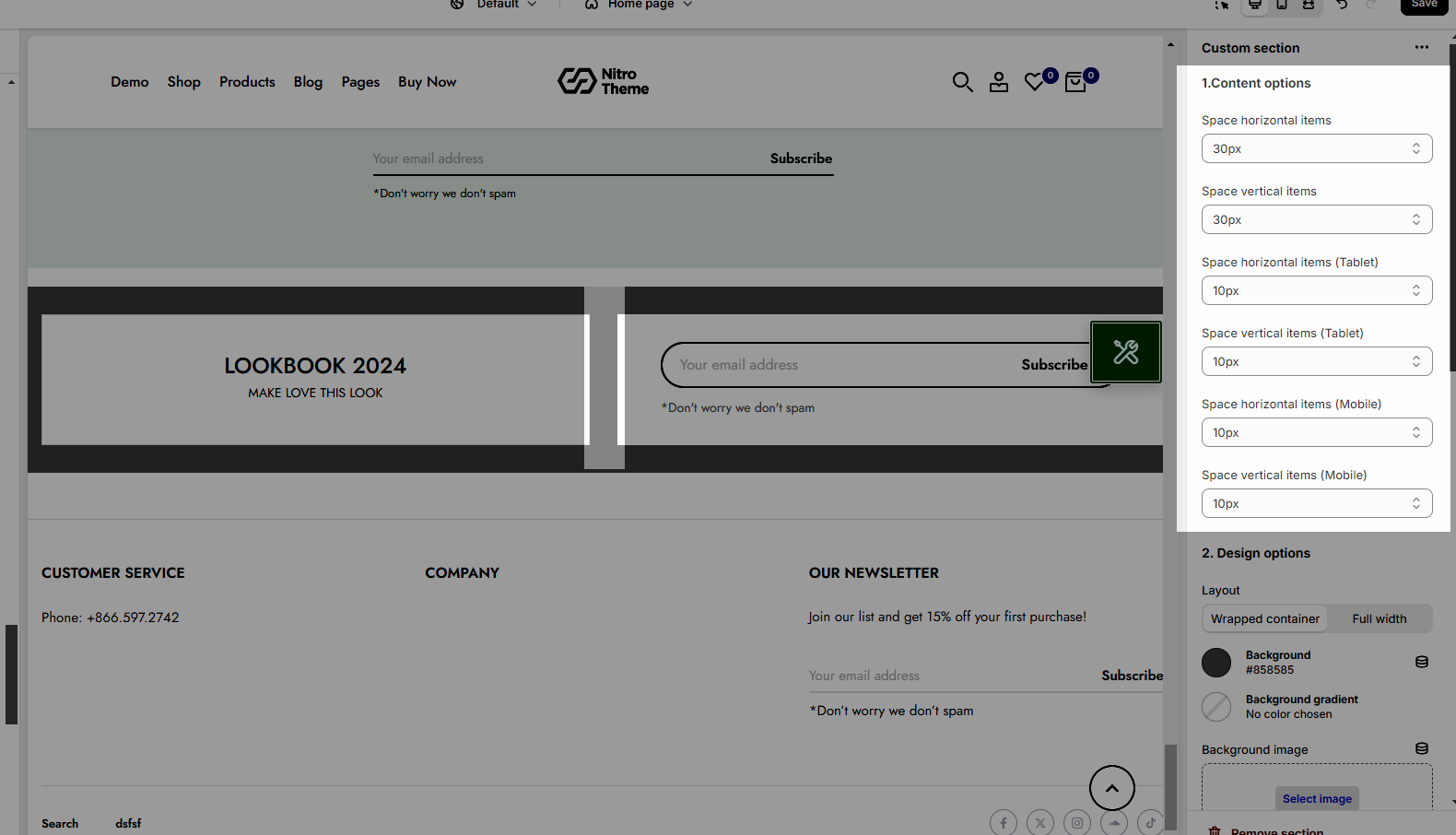Click the Nitro Theme logo
The width and height of the screenshot is (1456, 835).
[x=604, y=81]
